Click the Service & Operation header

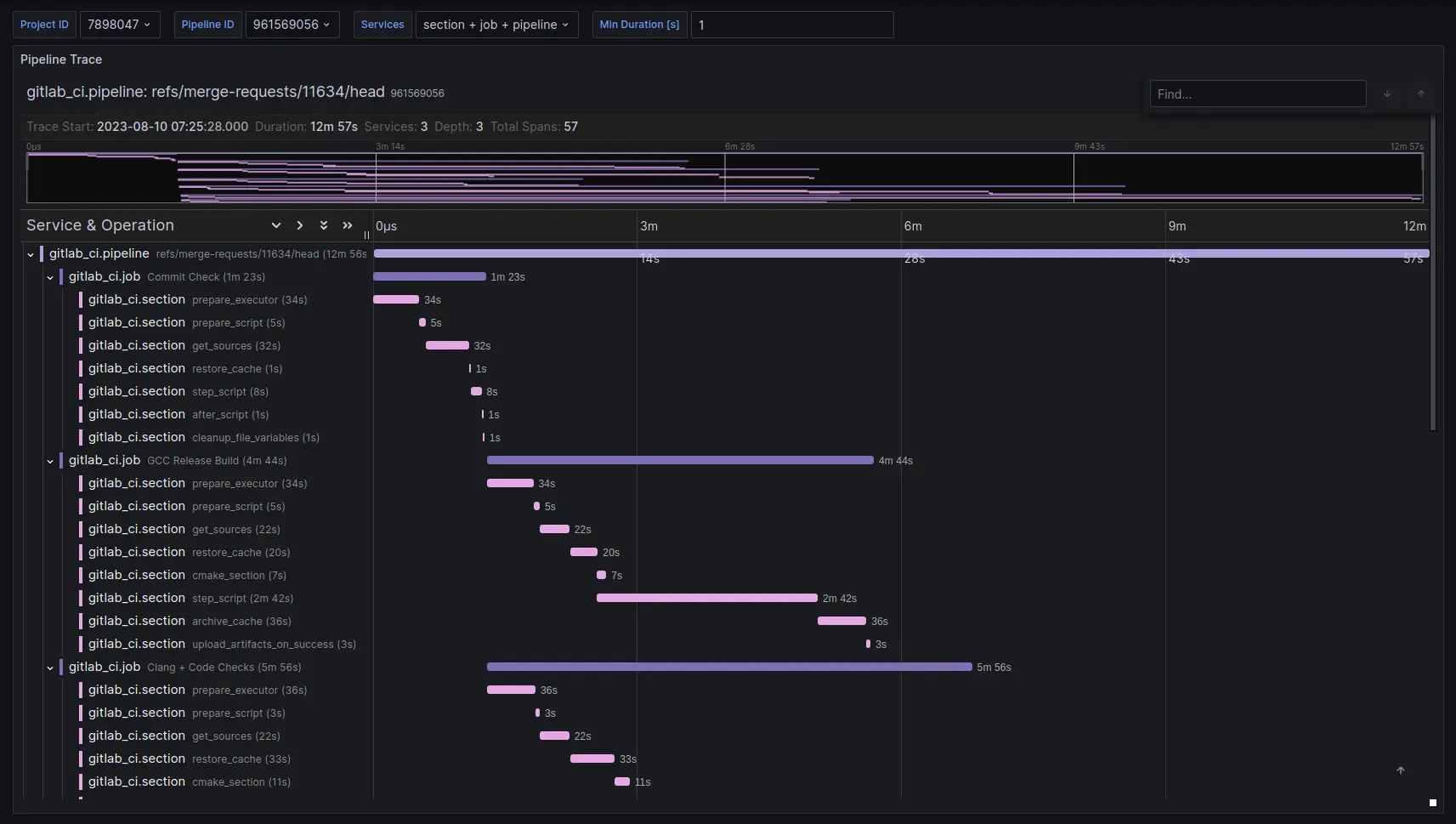click(x=100, y=225)
